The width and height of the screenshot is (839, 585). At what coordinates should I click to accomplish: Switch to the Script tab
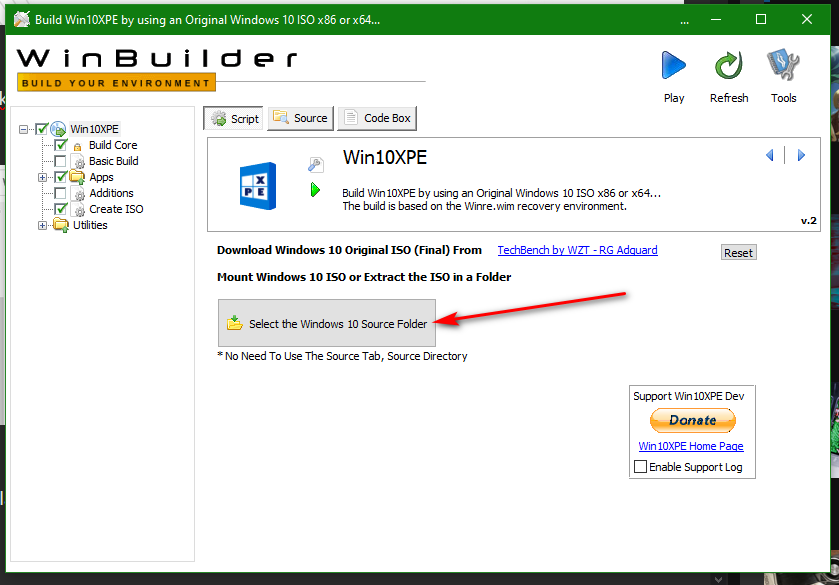(x=233, y=118)
